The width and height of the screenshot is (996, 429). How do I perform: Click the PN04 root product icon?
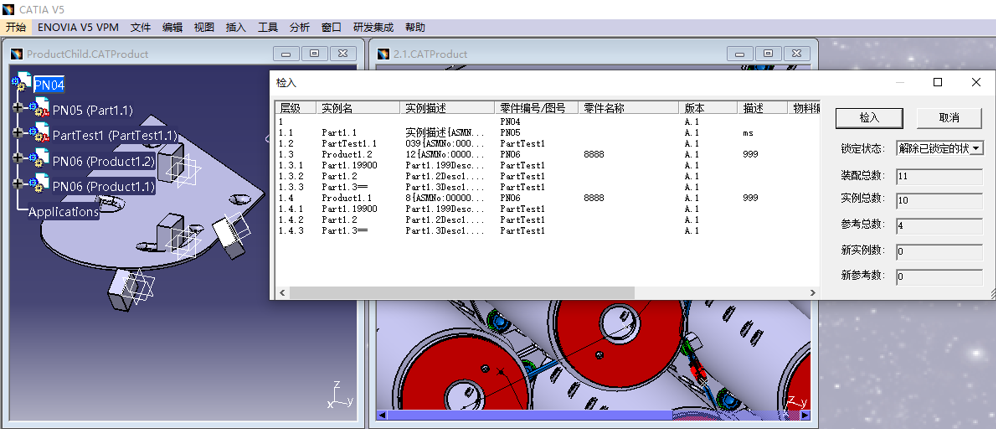[21, 81]
